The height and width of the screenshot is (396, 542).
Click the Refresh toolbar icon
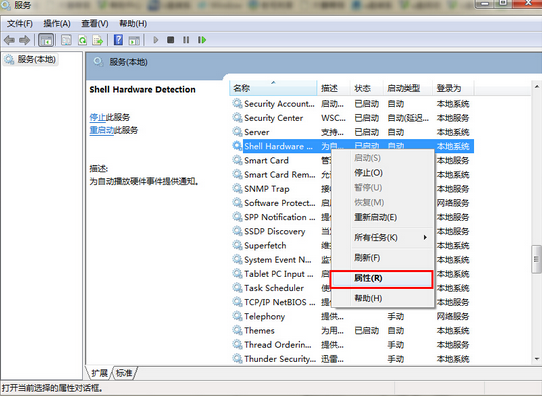(82, 40)
